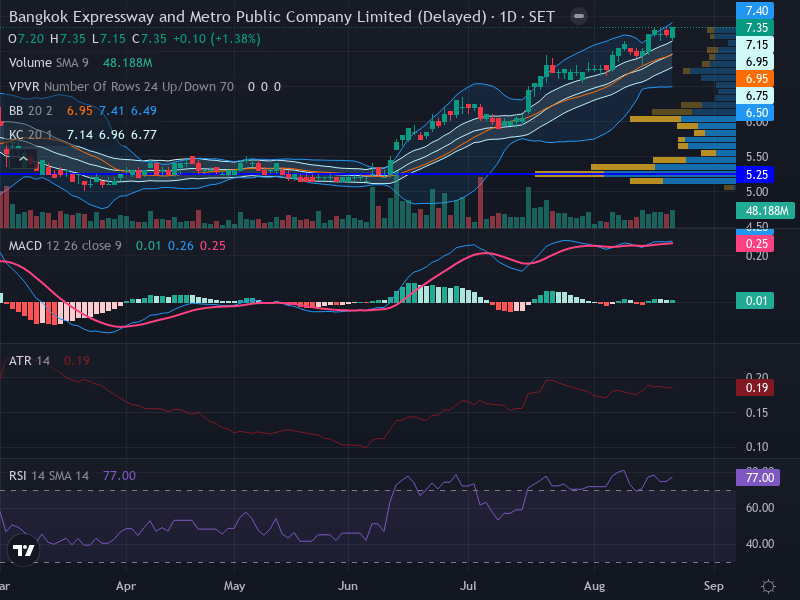Click the TradingView logo badge
800x600 pixels.
(23, 550)
